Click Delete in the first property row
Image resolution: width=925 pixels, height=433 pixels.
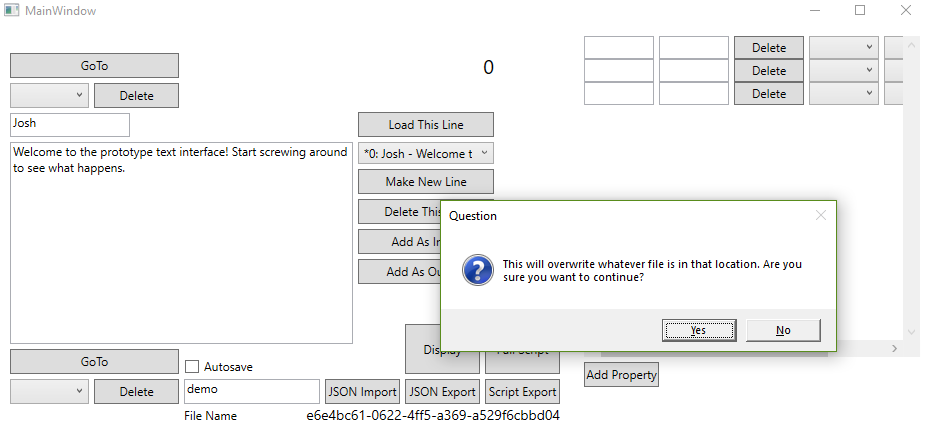(x=768, y=48)
